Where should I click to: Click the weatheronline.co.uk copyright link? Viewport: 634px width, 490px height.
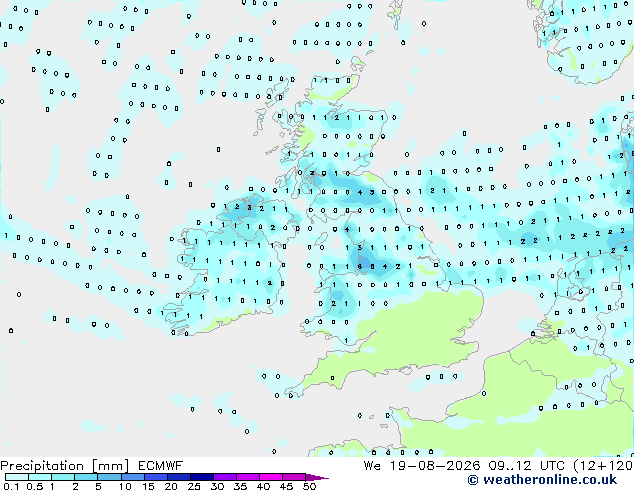[x=542, y=480]
